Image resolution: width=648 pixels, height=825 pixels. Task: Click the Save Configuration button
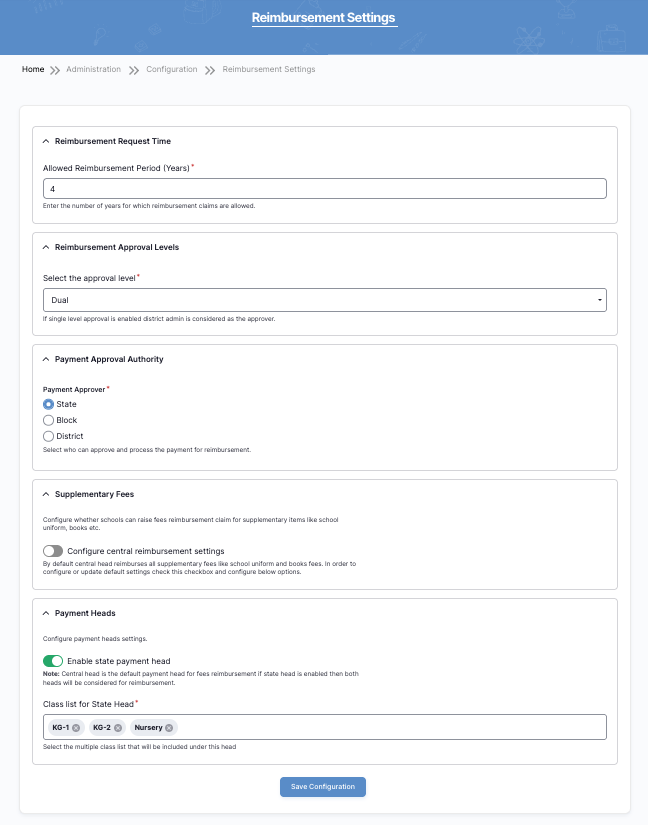[323, 787]
